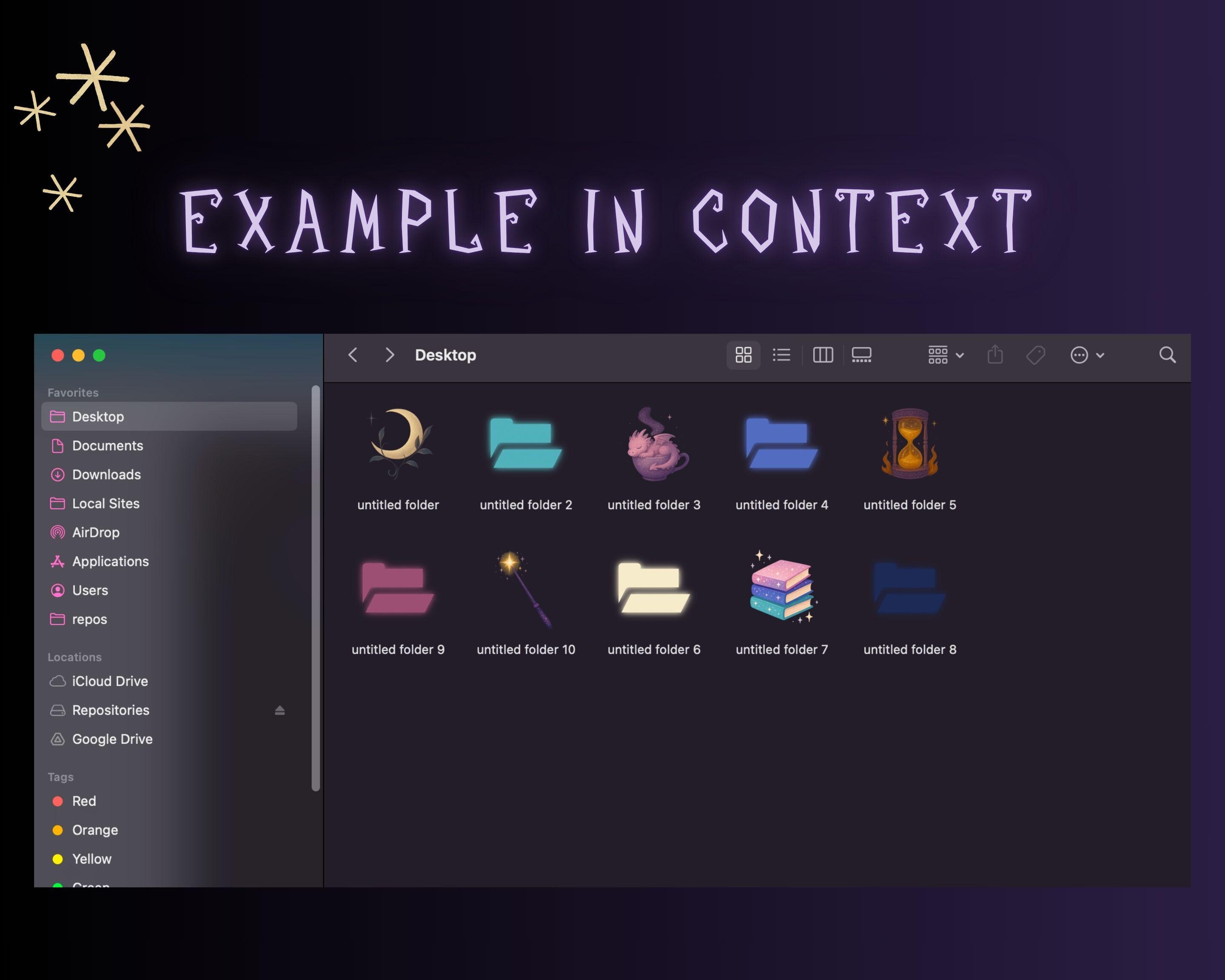Open the group-by options dropdown
The width and height of the screenshot is (1225, 980).
point(946,355)
